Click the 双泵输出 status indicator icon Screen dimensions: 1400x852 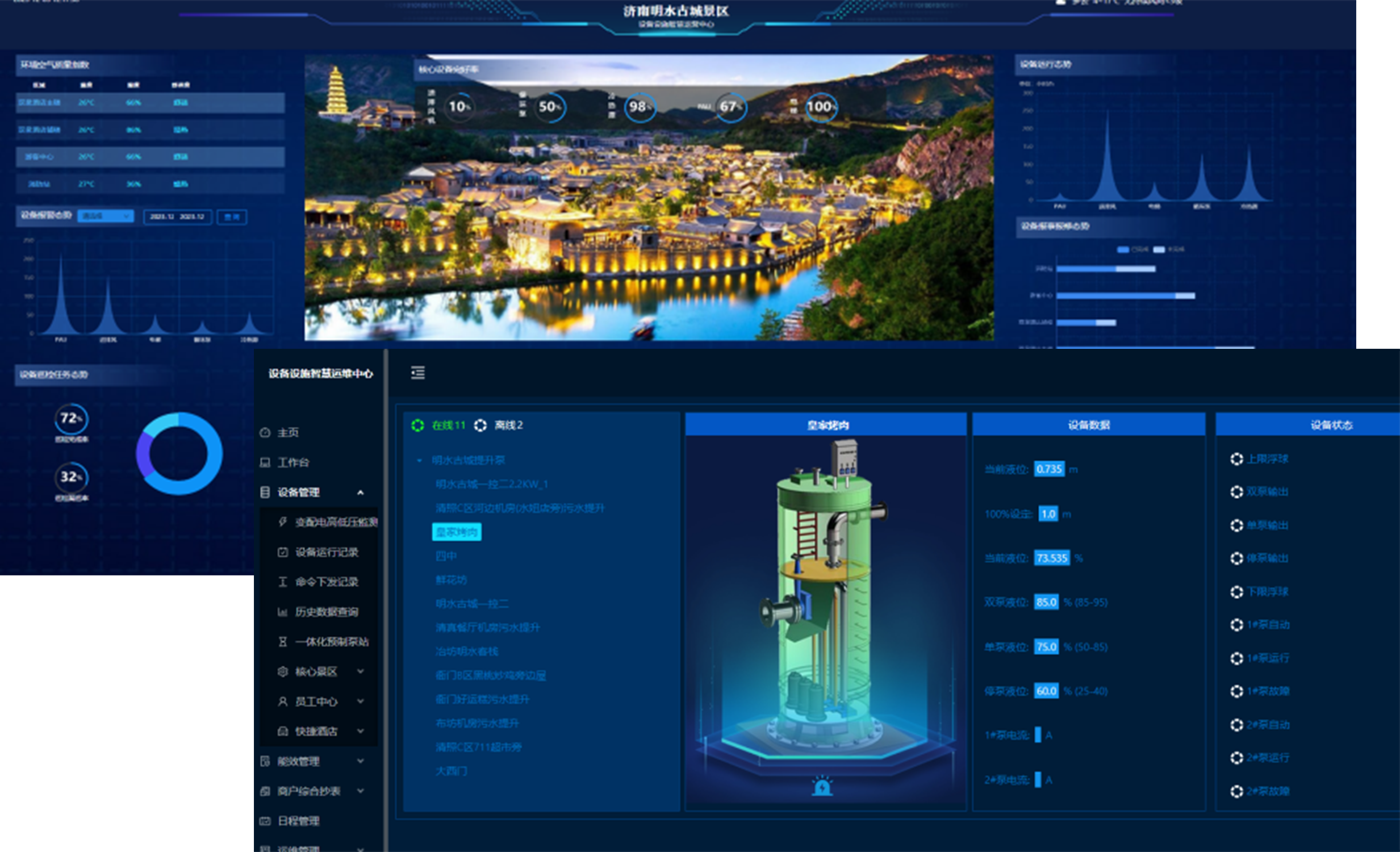click(x=1236, y=492)
